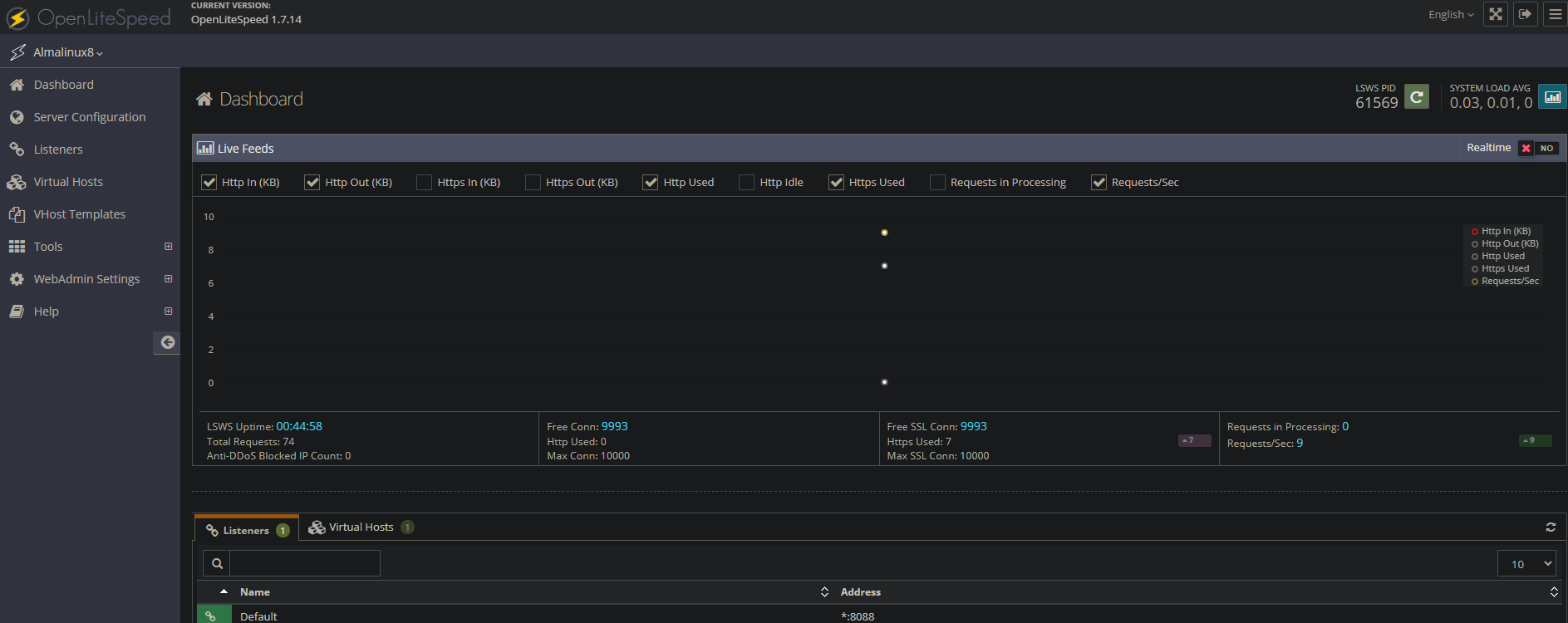The width and height of the screenshot is (1568, 623).
Task: Toggle the Realtime NO switch
Action: (x=1538, y=148)
